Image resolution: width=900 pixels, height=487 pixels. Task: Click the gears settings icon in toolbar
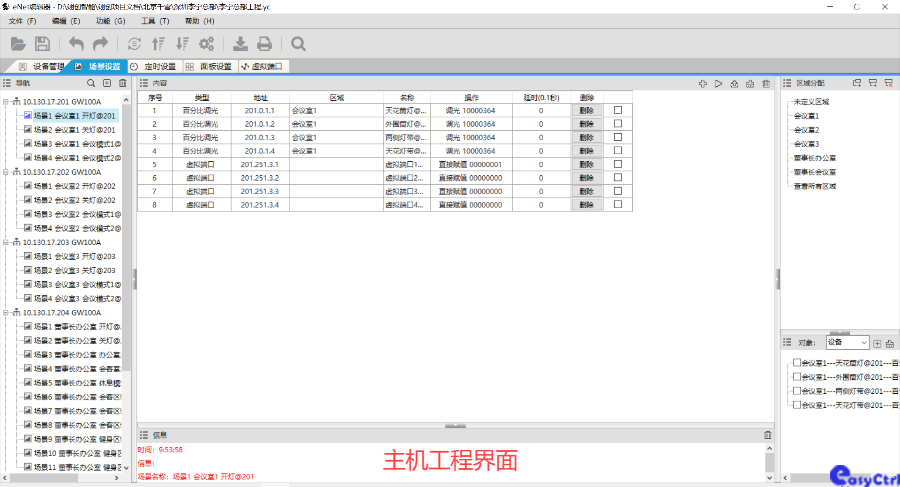point(207,43)
